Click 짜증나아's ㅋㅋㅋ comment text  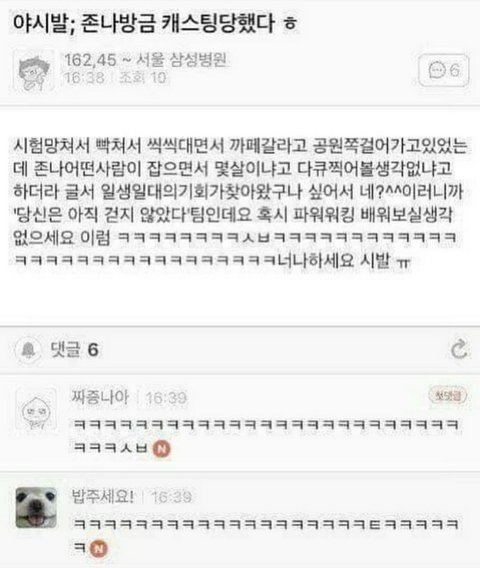click(x=266, y=437)
